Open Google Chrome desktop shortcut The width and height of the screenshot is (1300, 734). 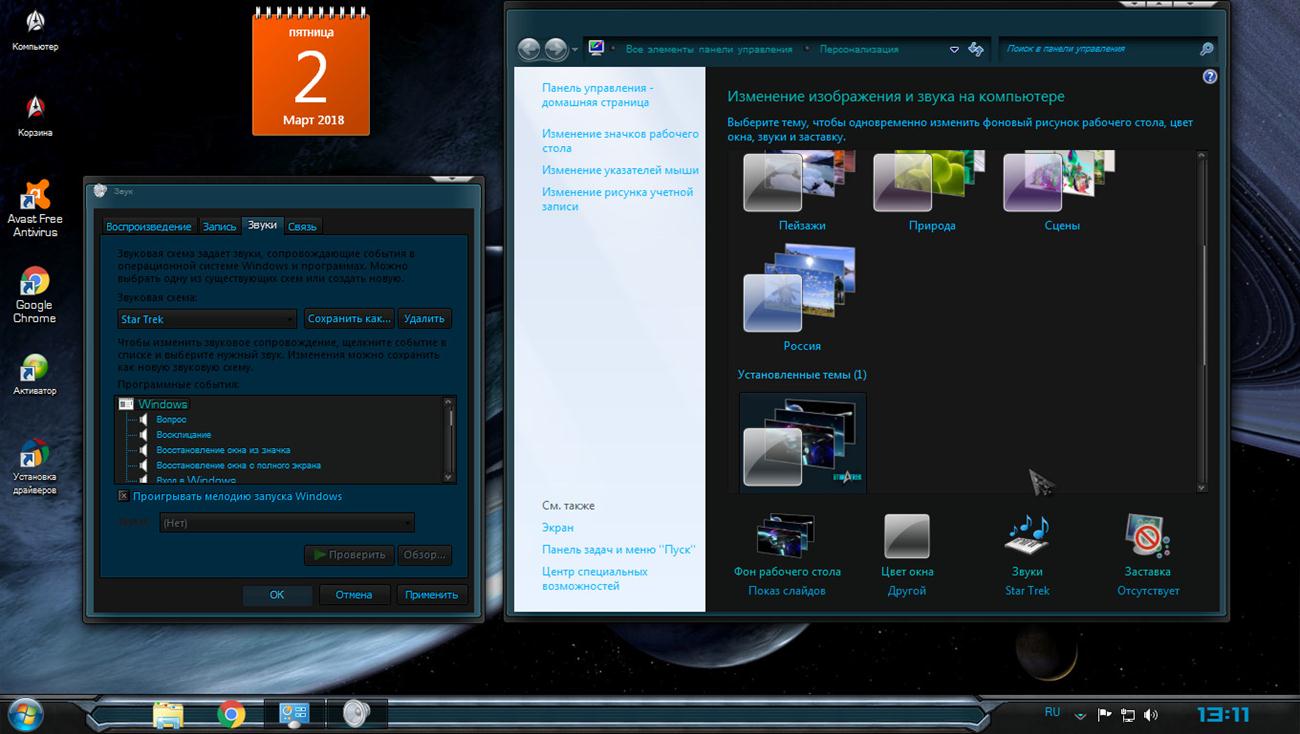(x=35, y=296)
